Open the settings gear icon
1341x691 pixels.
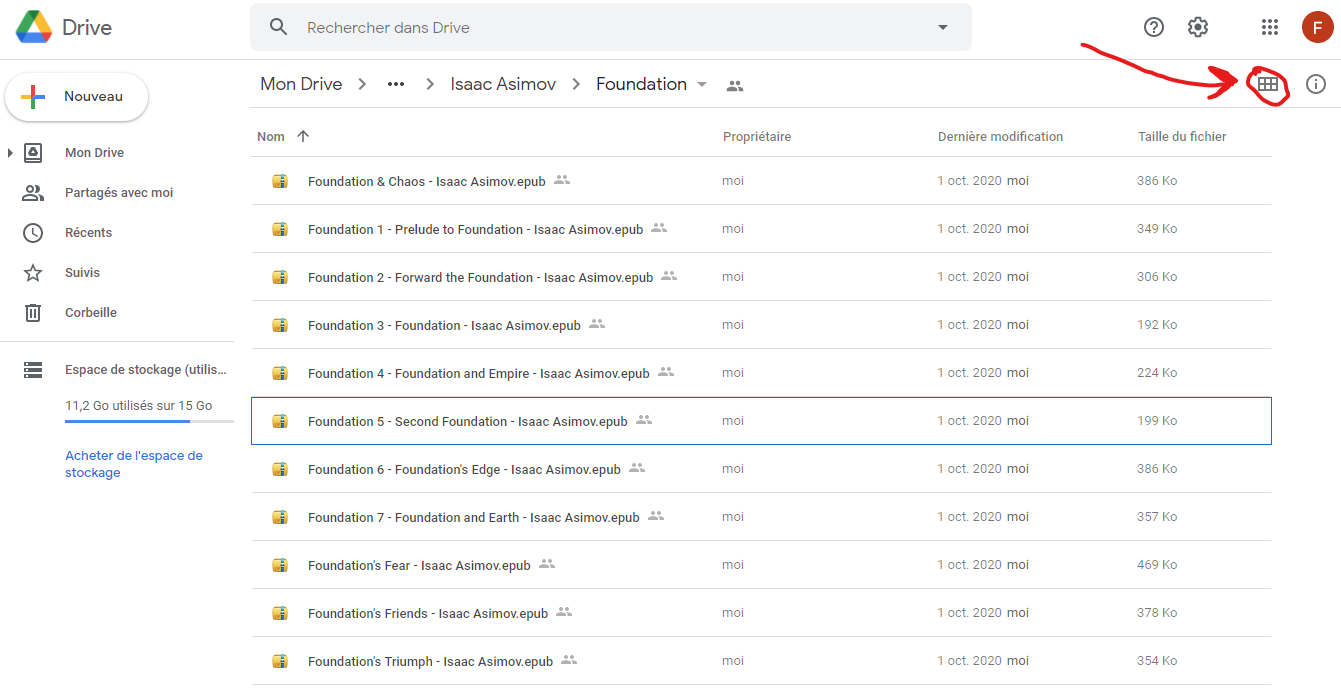[1198, 27]
